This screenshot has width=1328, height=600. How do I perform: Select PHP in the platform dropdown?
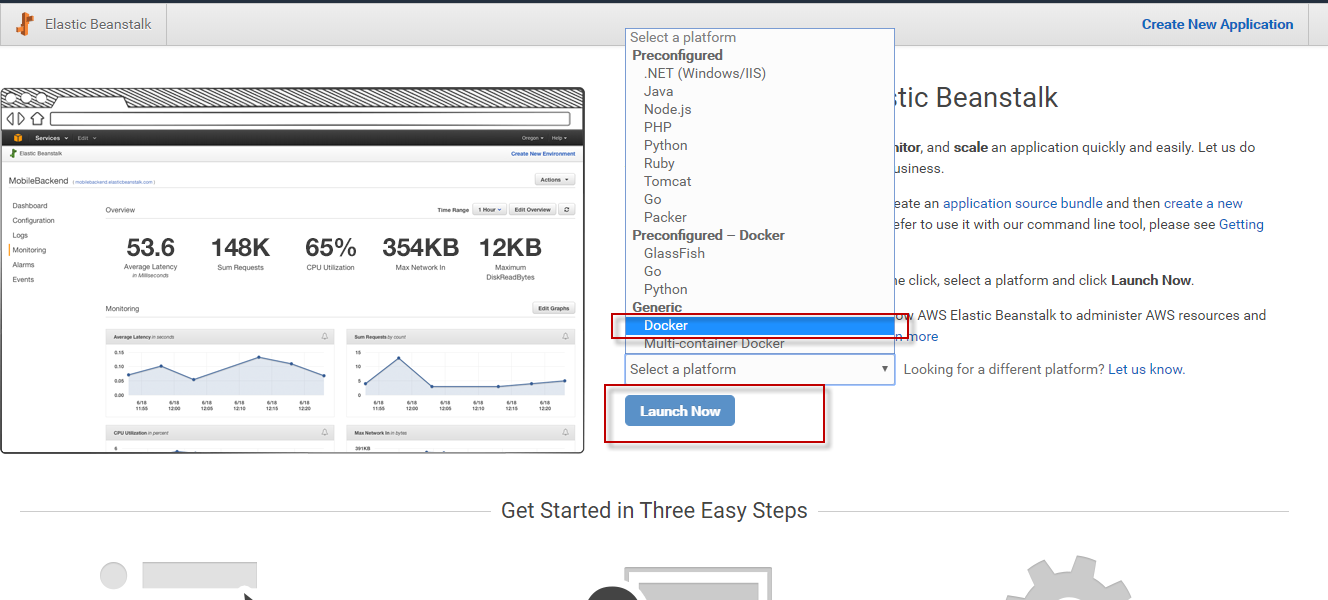point(657,127)
